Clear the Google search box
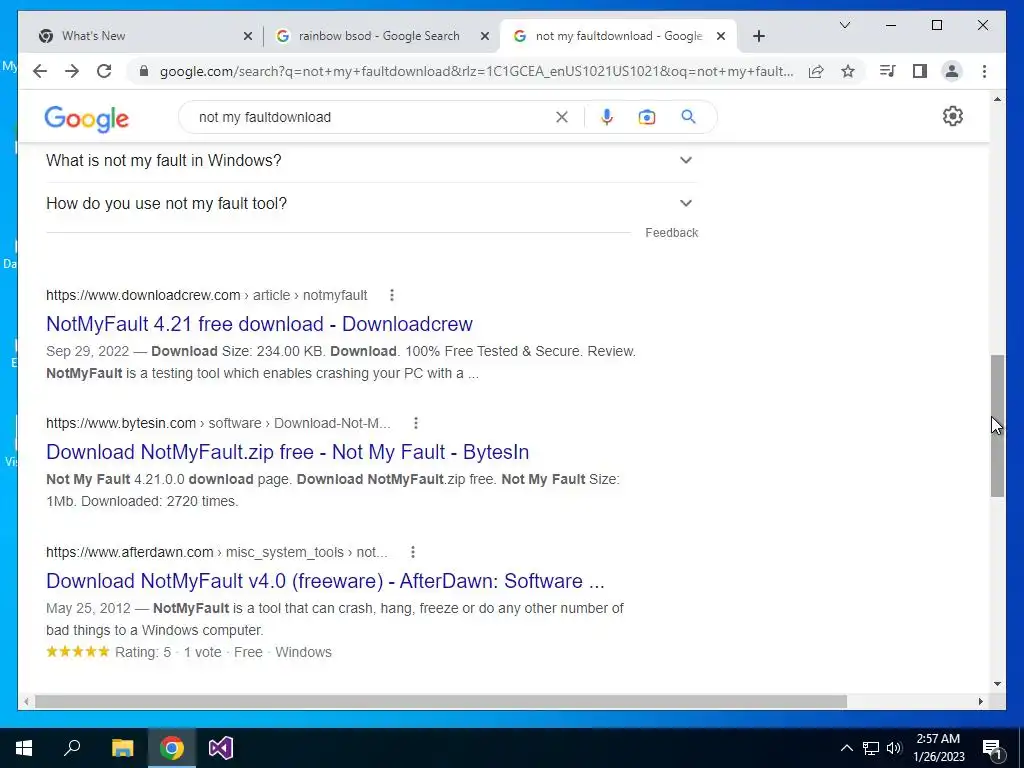This screenshot has height=768, width=1024. click(x=562, y=117)
